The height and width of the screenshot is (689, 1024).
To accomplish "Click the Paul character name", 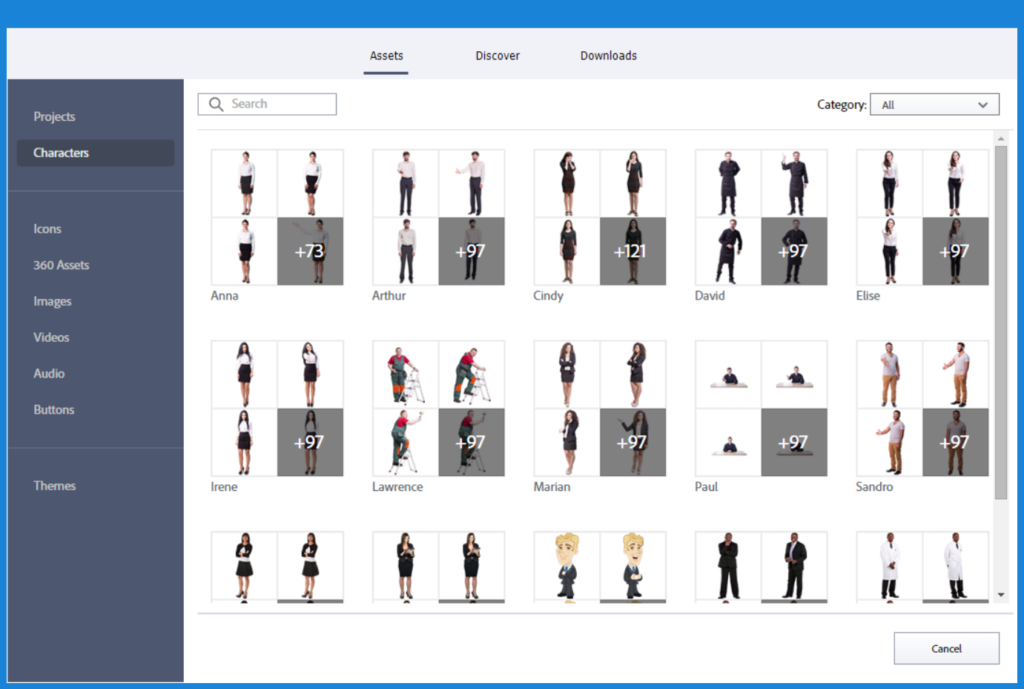I will [707, 487].
